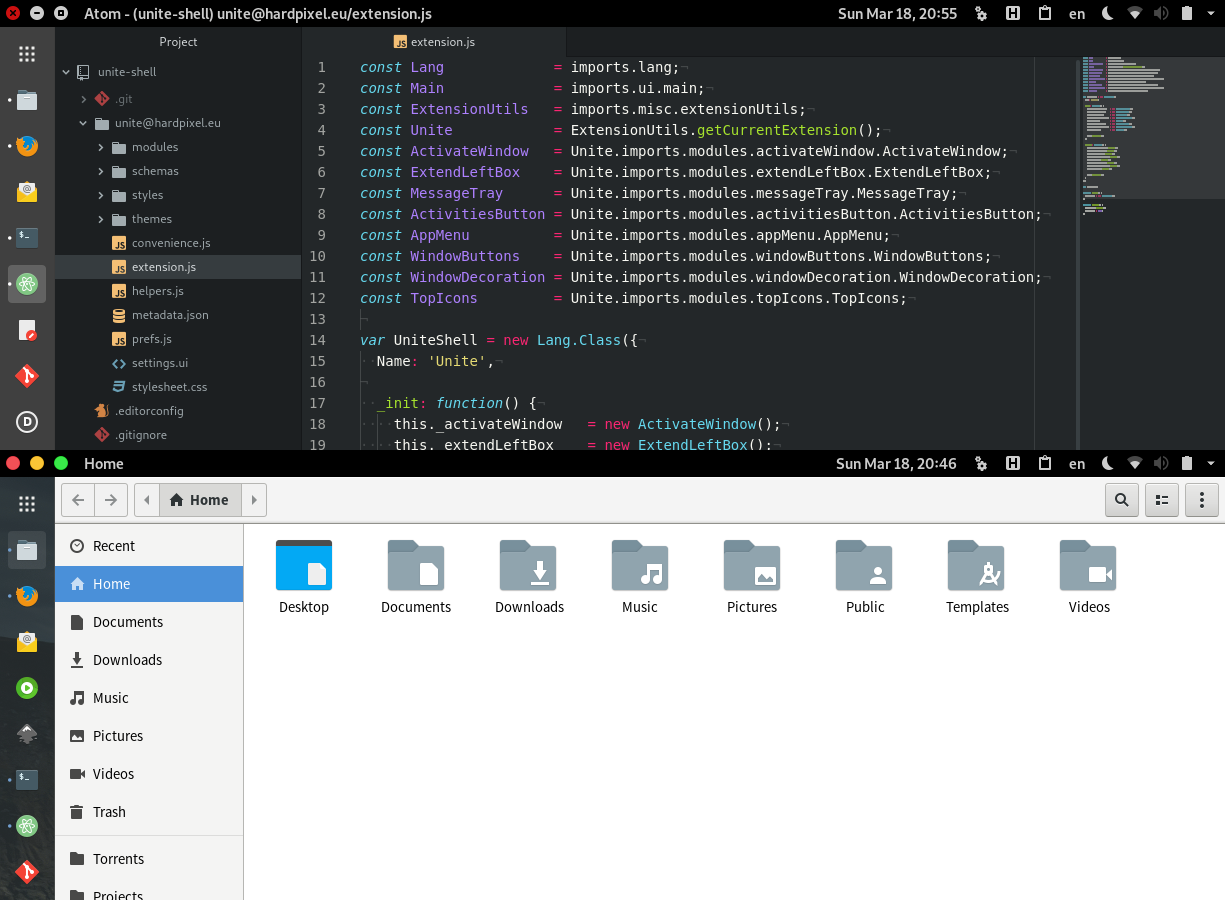Expand the schemas folder
Screen dimensions: 1225x900
(x=101, y=171)
